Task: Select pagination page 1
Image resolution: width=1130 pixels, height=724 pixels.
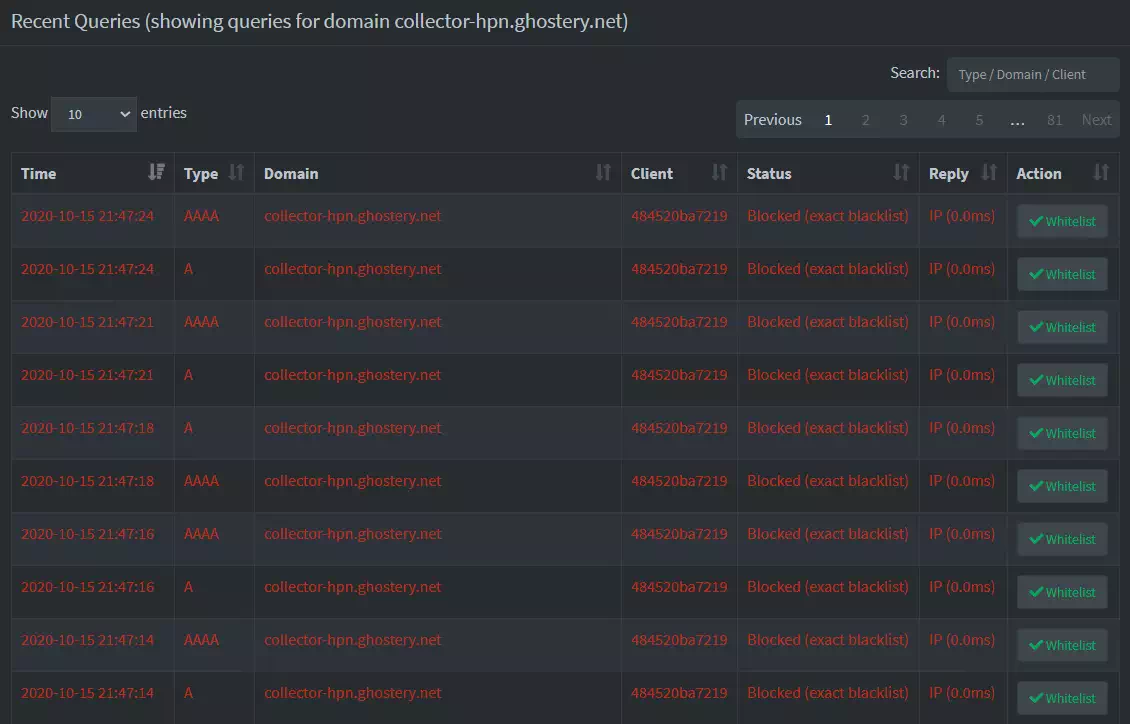Action: tap(828, 120)
